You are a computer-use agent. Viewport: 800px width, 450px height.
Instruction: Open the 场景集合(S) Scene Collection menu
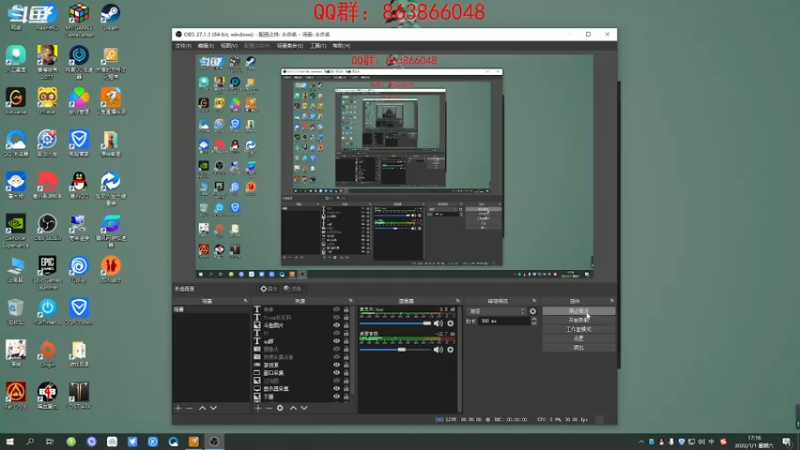click(290, 46)
